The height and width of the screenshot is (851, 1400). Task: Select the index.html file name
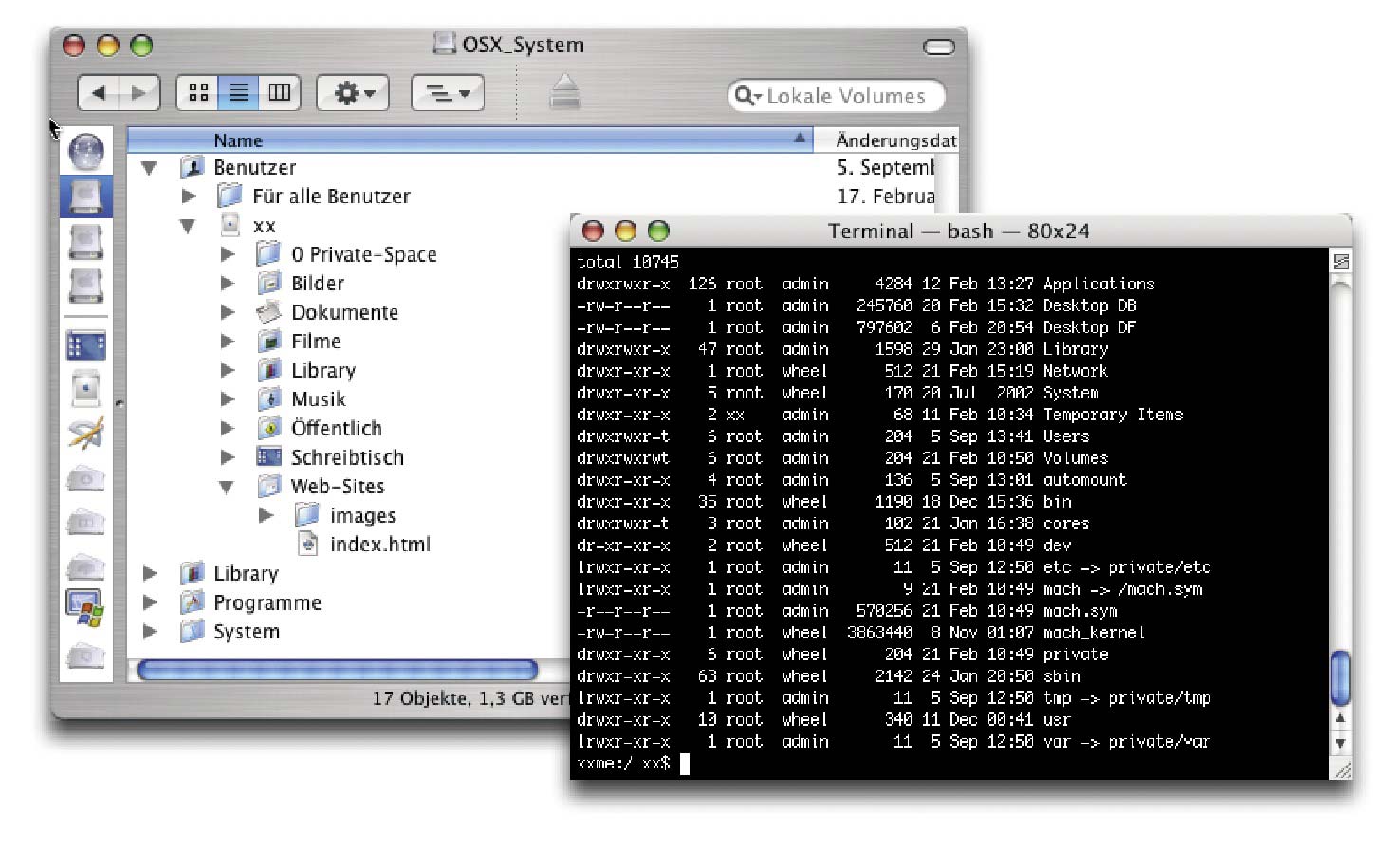pos(379,544)
